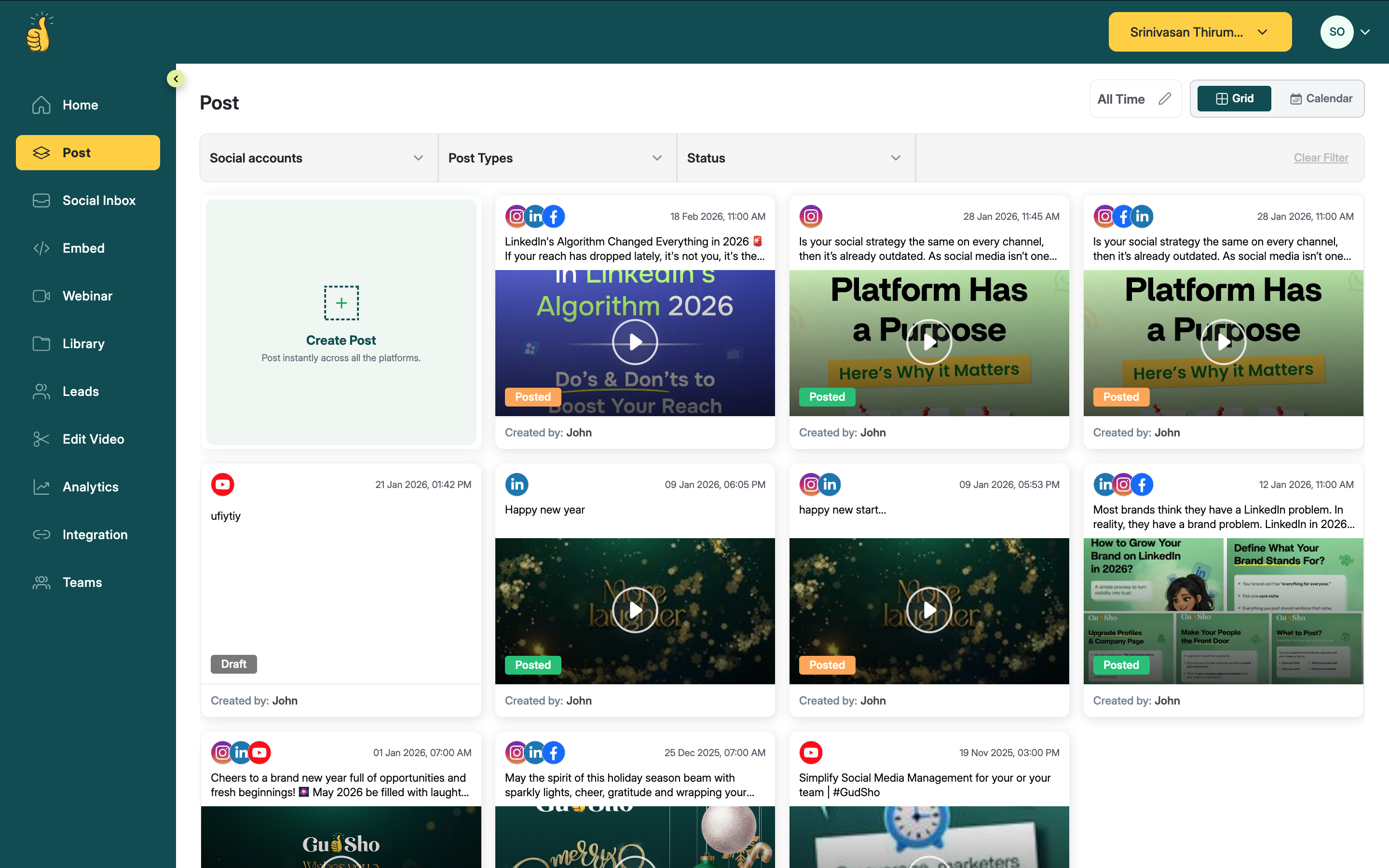The width and height of the screenshot is (1389, 868).
Task: Expand the Social accounts filter dropdown
Action: (318, 158)
